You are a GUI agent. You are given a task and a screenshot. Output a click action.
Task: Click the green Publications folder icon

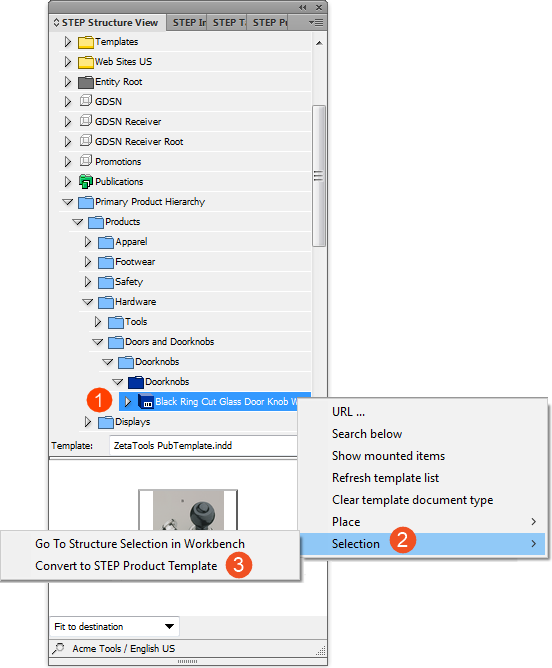click(x=86, y=181)
